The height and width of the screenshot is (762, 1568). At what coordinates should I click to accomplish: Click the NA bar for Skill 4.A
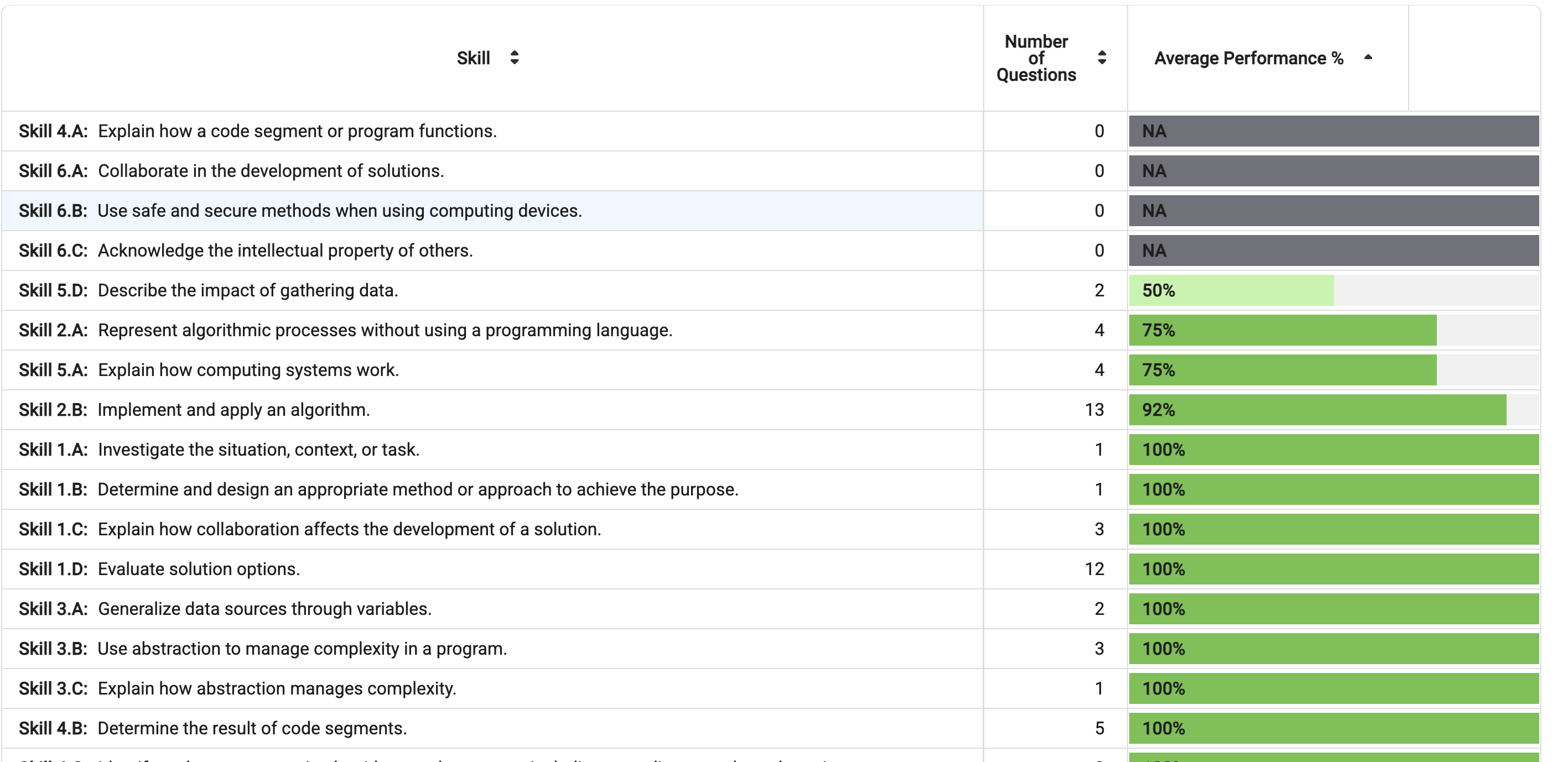[1333, 132]
